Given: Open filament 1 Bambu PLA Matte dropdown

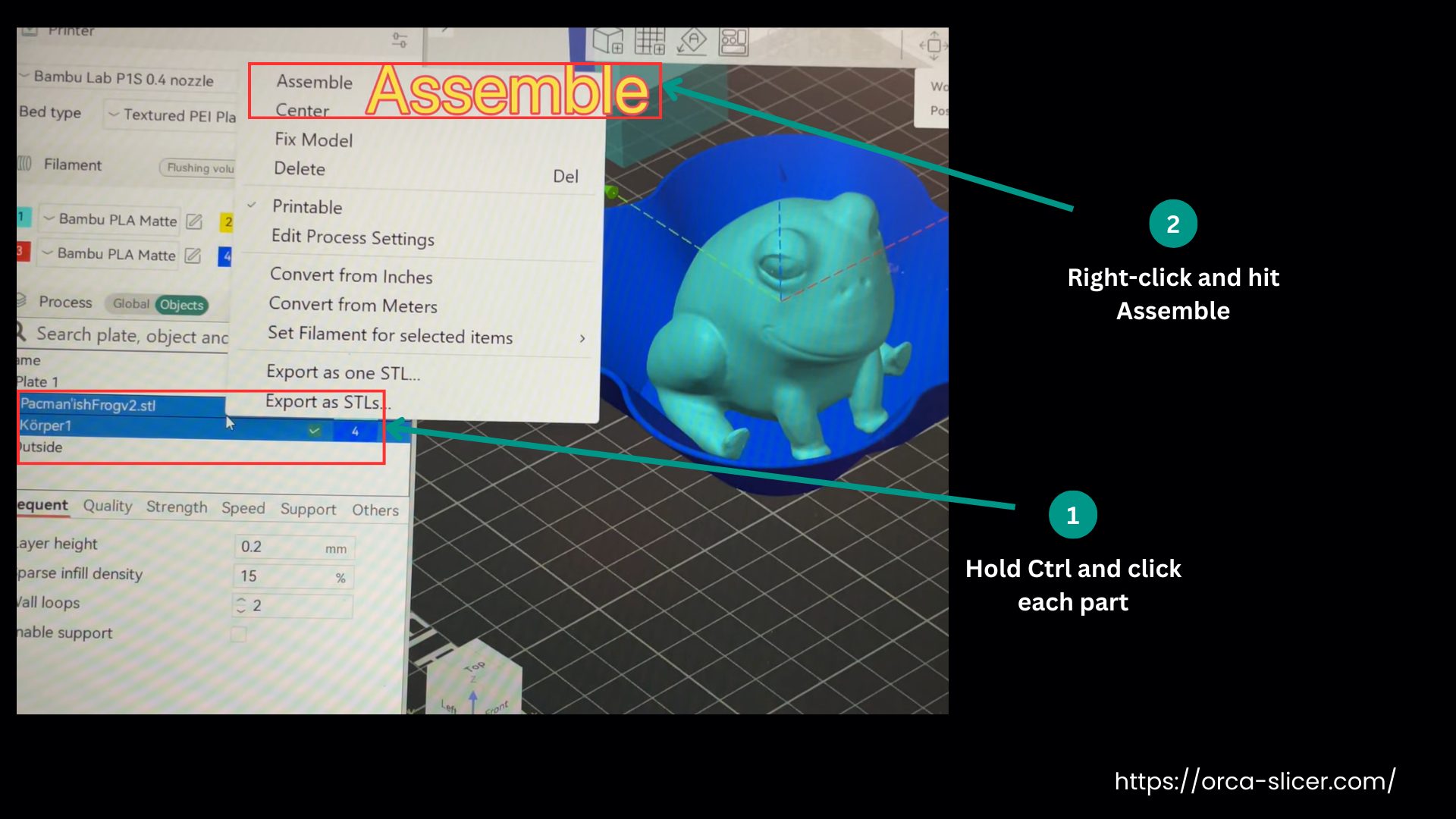Looking at the screenshot, I should coord(110,220).
